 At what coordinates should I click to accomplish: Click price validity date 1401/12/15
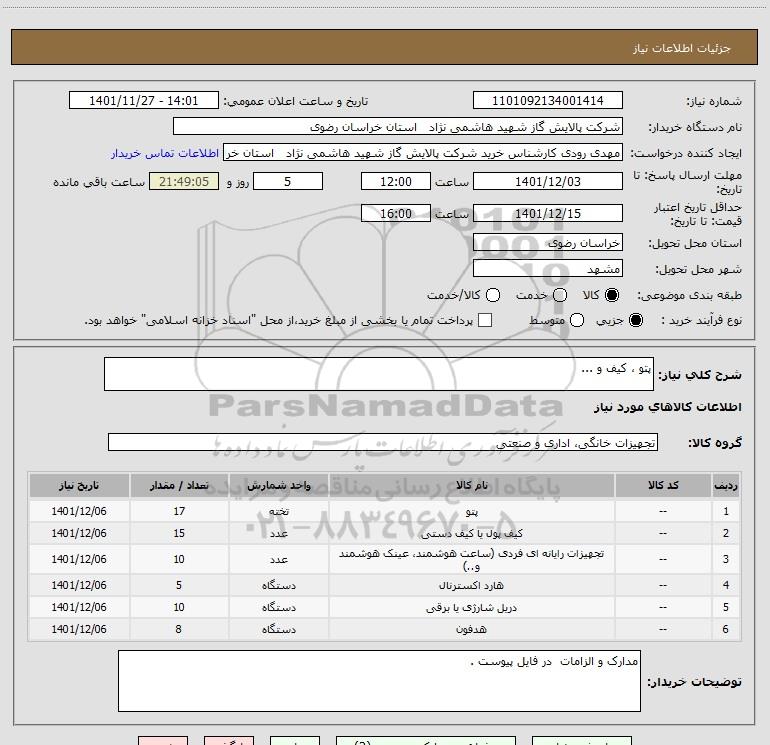[548, 213]
